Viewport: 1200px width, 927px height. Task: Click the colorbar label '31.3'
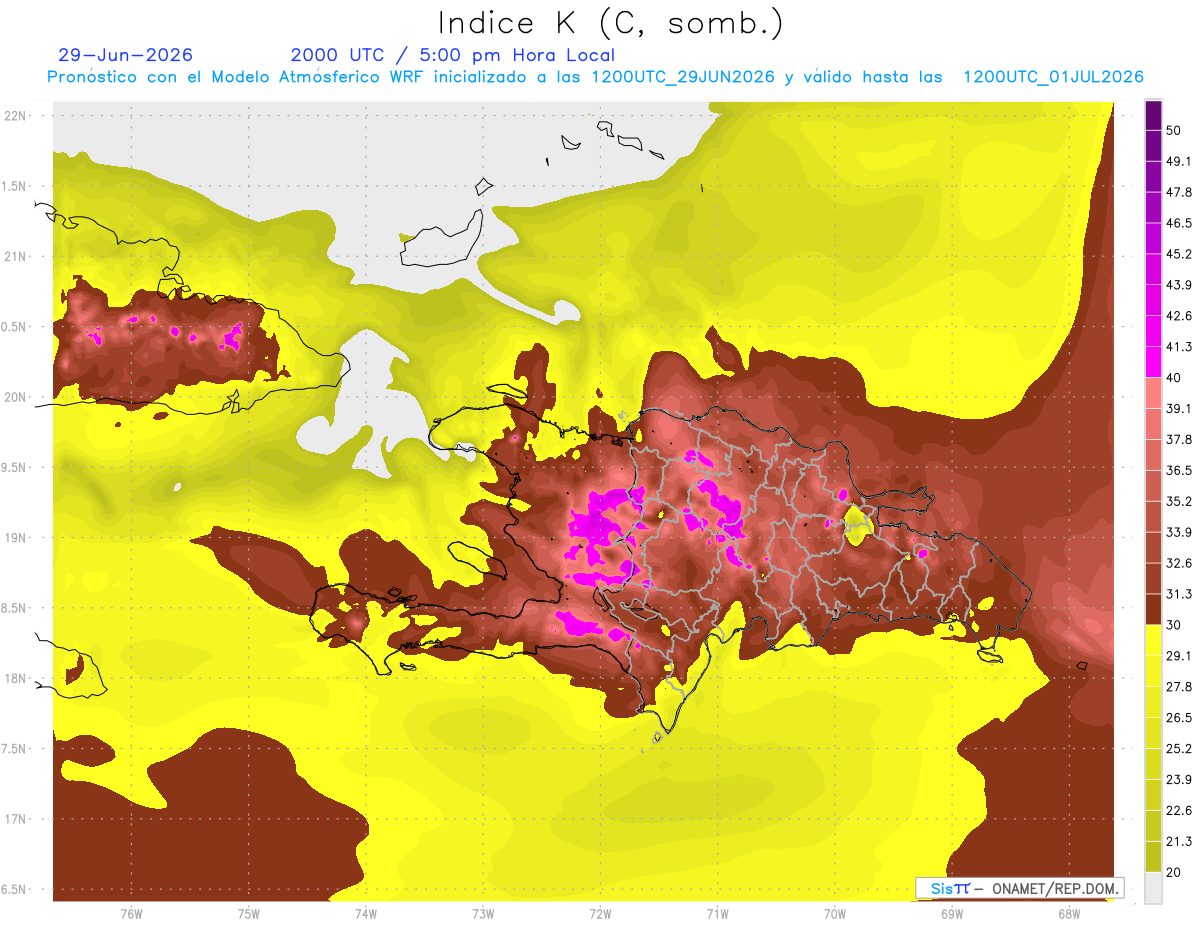click(1178, 594)
